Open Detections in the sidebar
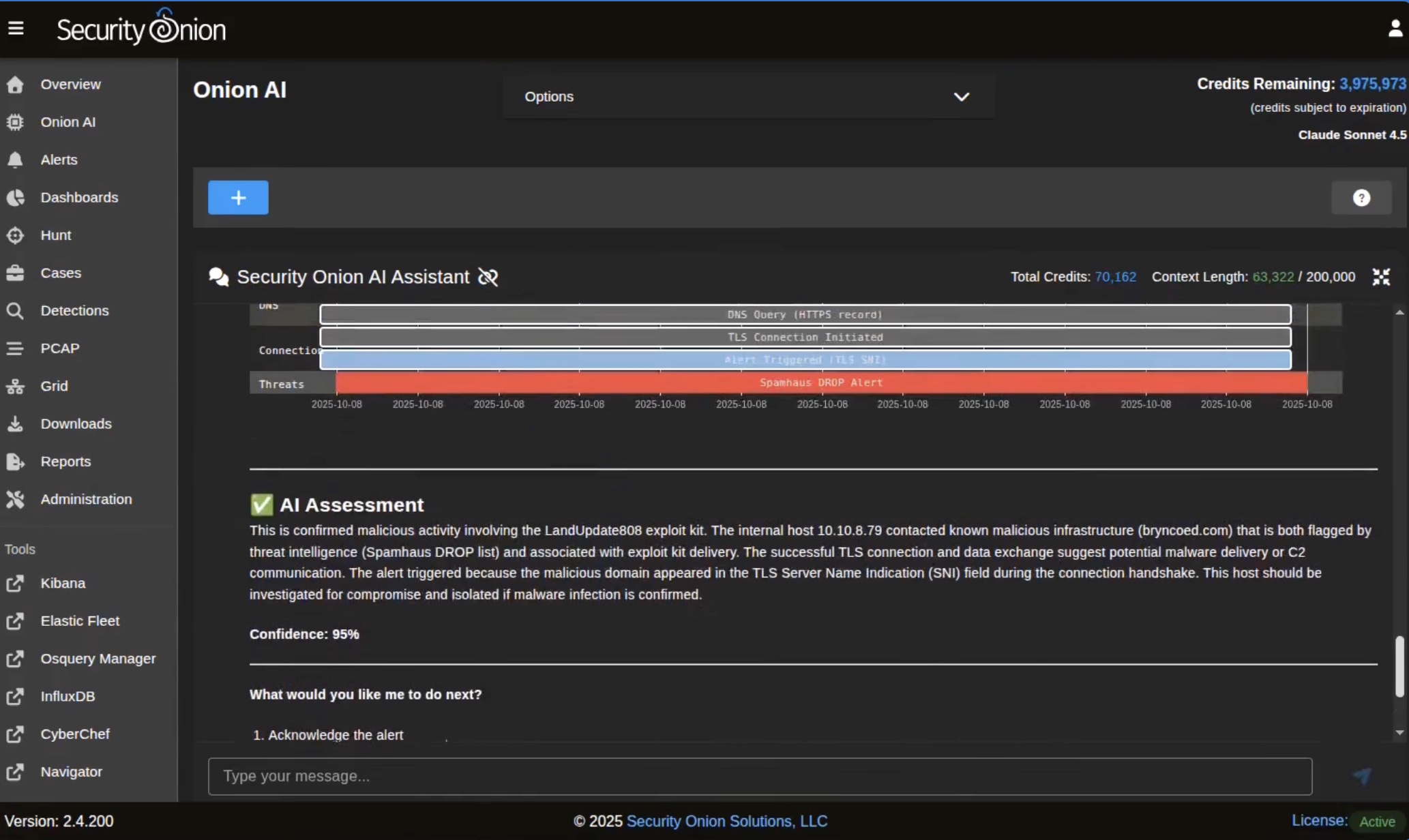The image size is (1409, 840). pos(74,311)
